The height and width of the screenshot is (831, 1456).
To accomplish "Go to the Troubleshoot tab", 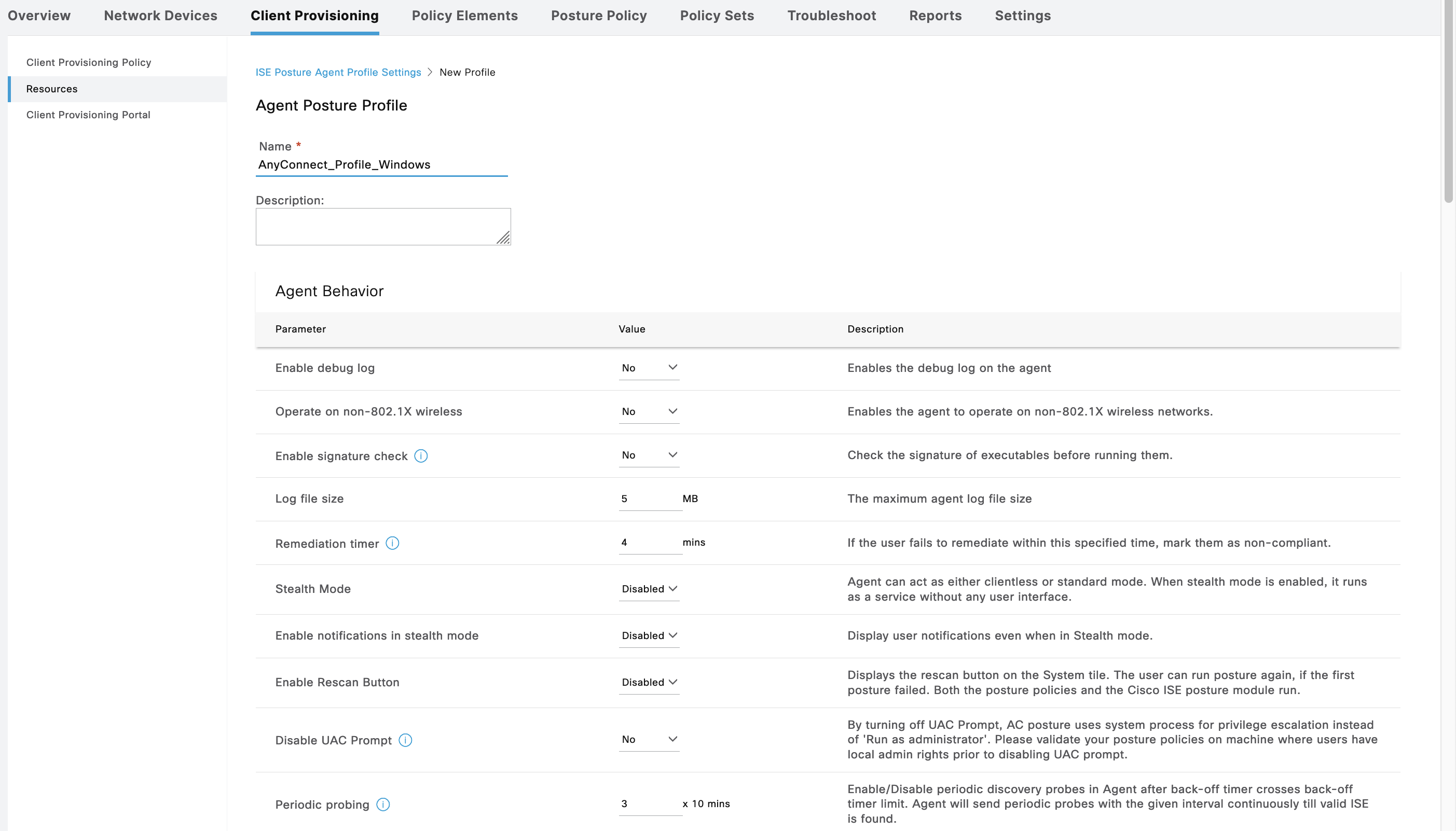I will [832, 16].
